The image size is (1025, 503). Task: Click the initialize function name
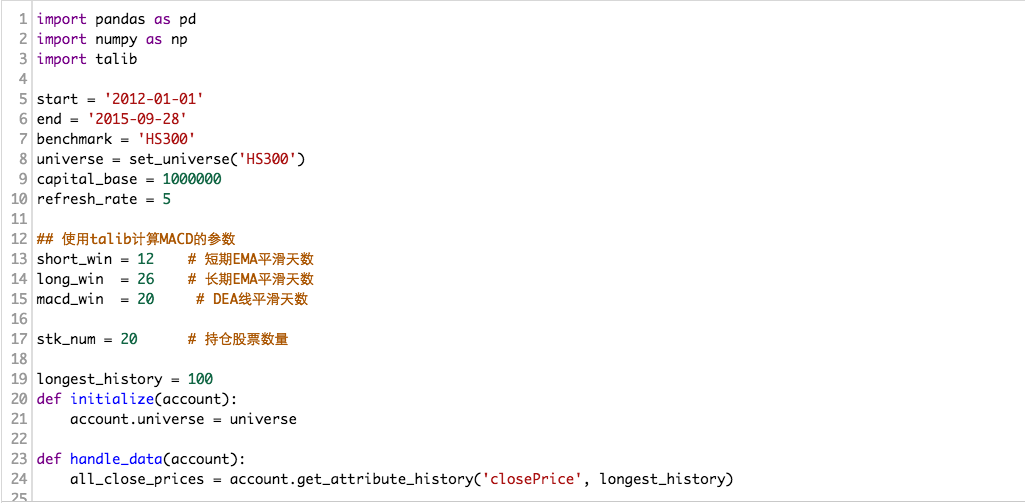[112, 399]
